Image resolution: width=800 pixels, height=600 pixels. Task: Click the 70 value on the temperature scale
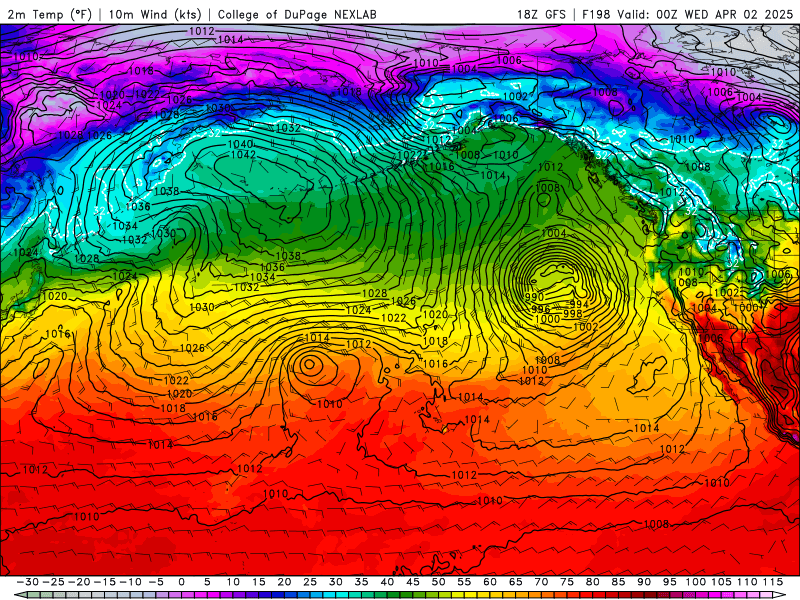click(x=541, y=582)
